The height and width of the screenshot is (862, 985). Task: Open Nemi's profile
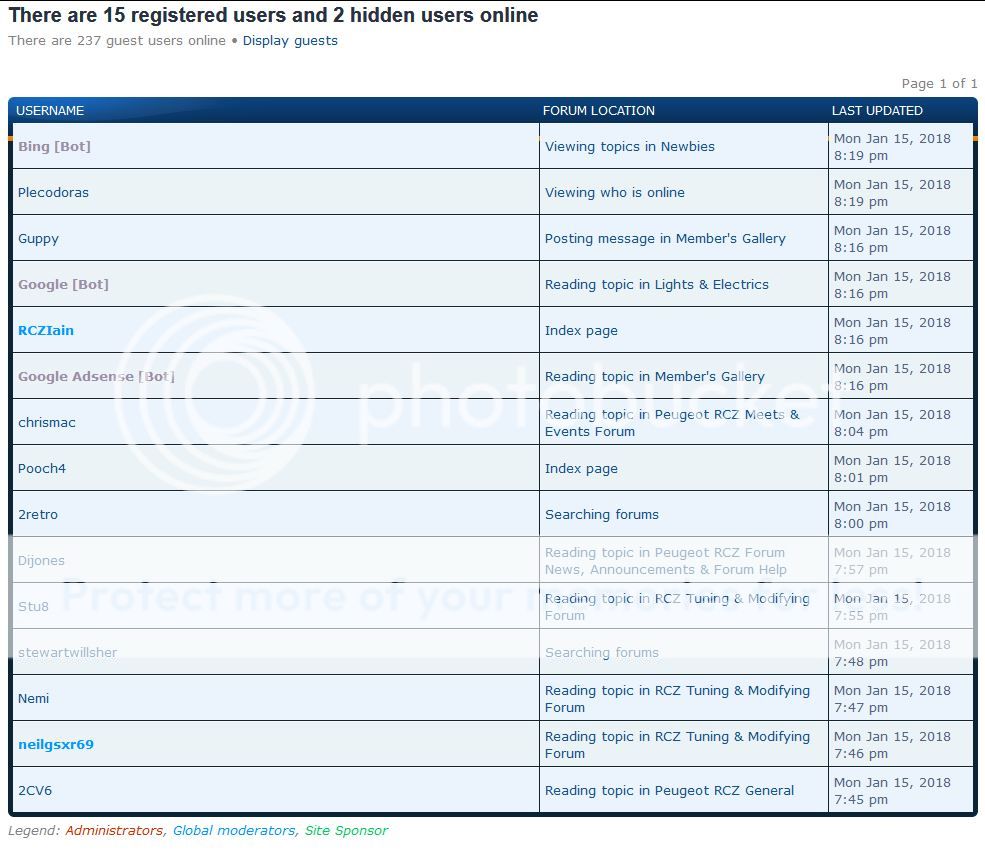33,699
